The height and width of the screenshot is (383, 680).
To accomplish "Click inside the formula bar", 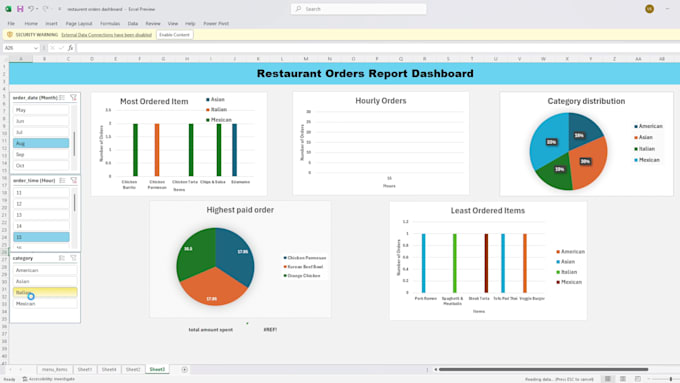I will pyautogui.click(x=377, y=48).
